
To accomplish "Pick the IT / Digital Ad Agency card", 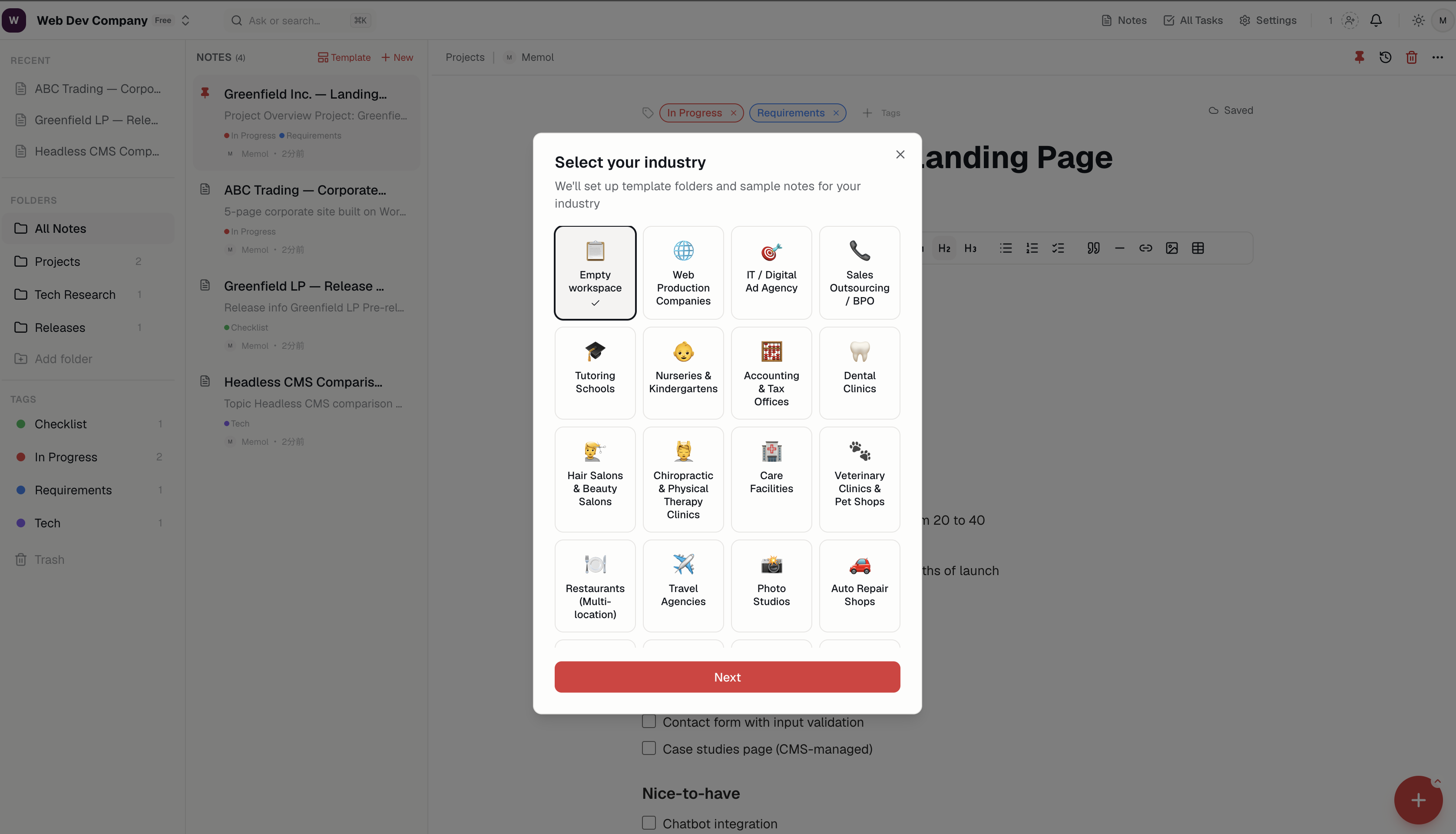I will tap(771, 273).
